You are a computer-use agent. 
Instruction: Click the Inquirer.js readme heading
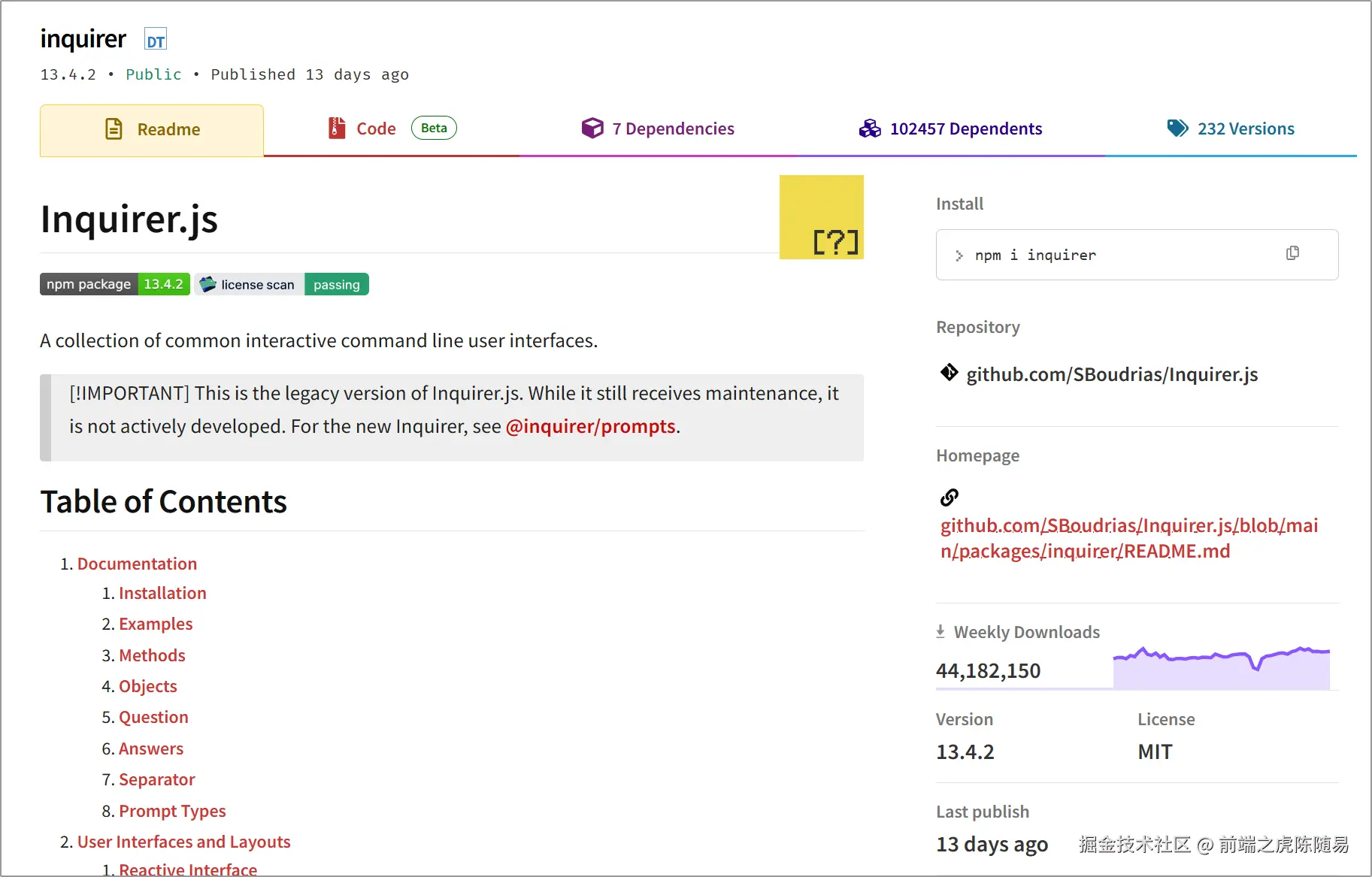129,219
